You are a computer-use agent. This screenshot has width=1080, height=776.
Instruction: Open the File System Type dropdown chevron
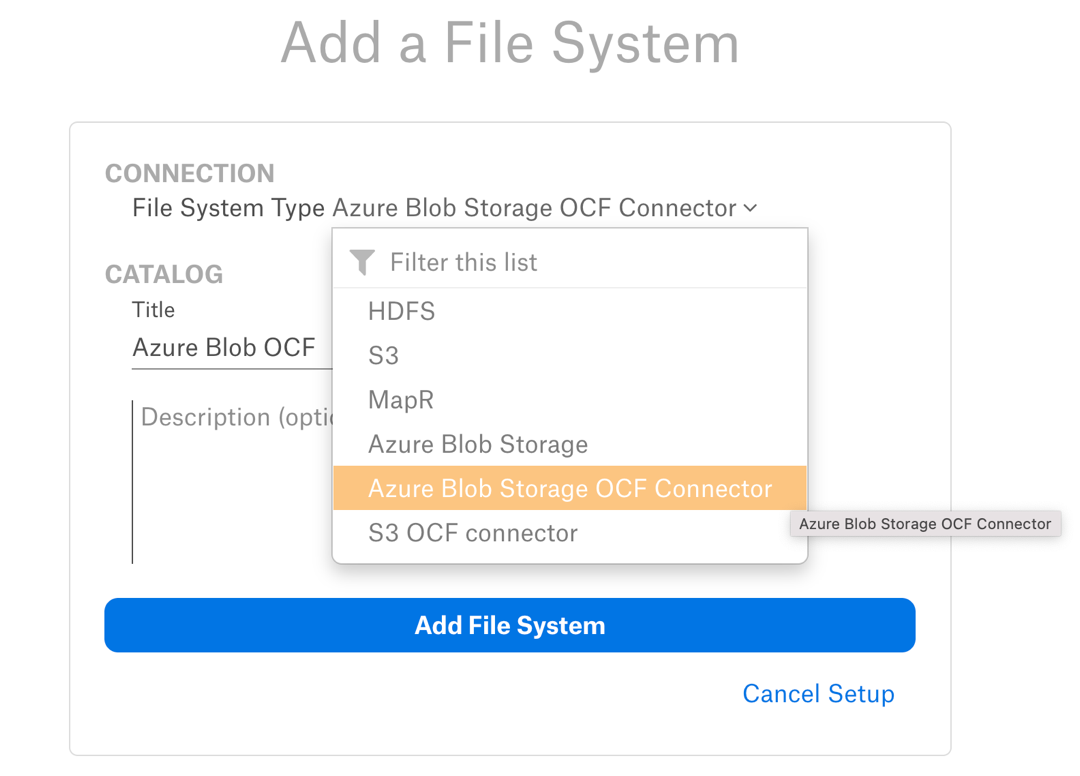pos(751,208)
